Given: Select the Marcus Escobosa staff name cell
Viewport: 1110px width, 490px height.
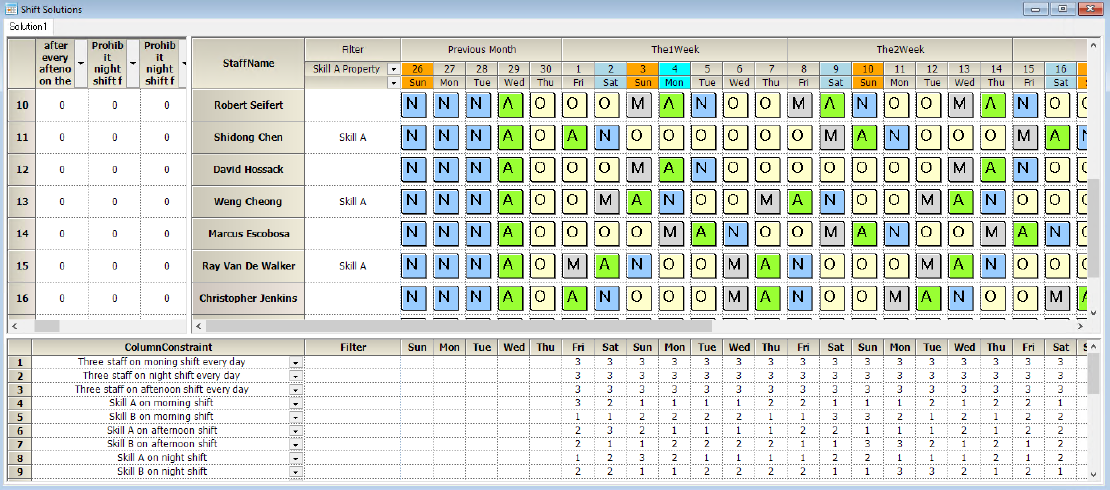Looking at the screenshot, I should click(248, 234).
